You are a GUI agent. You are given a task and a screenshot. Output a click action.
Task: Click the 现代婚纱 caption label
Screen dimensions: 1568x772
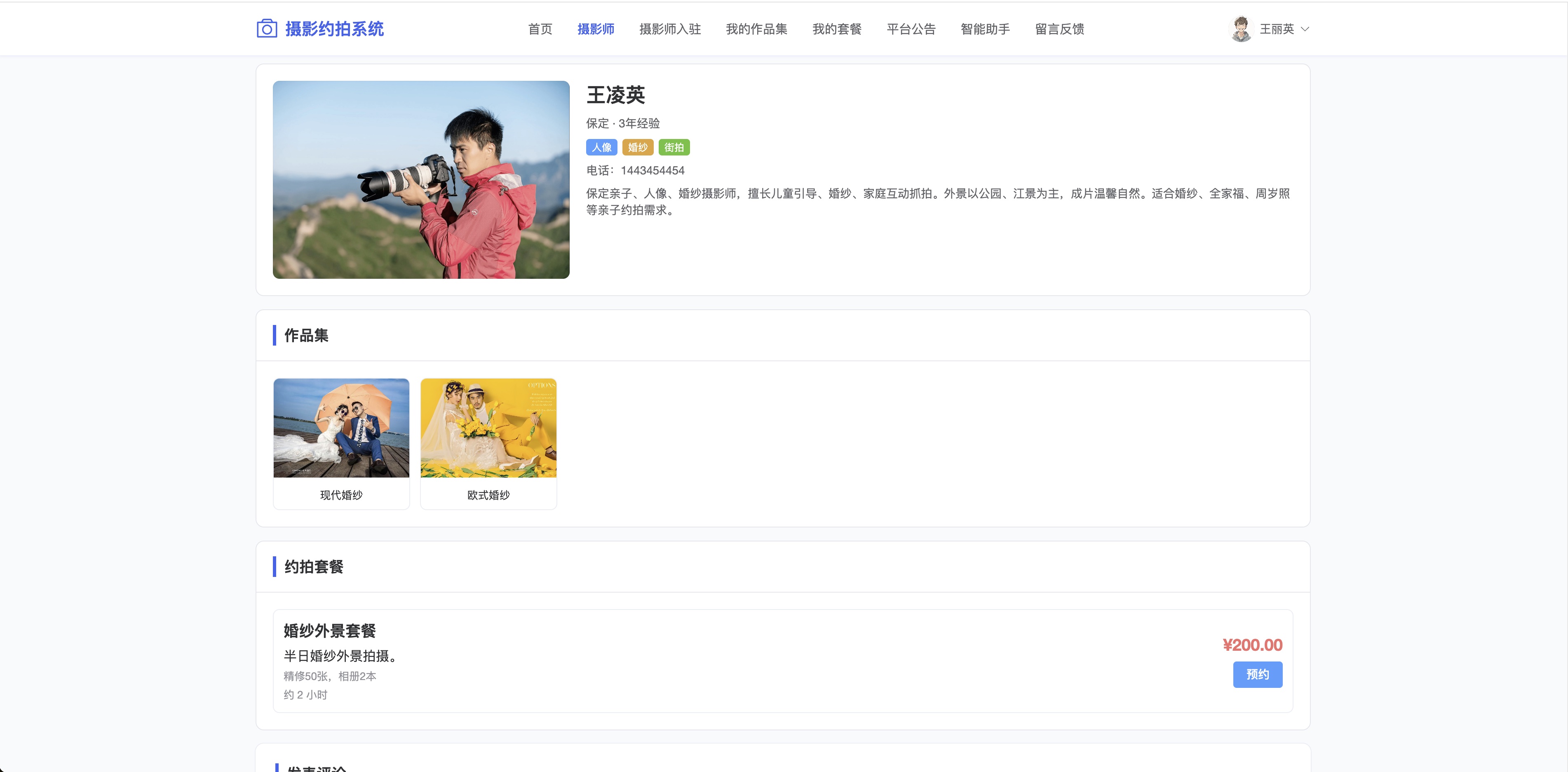(341, 495)
